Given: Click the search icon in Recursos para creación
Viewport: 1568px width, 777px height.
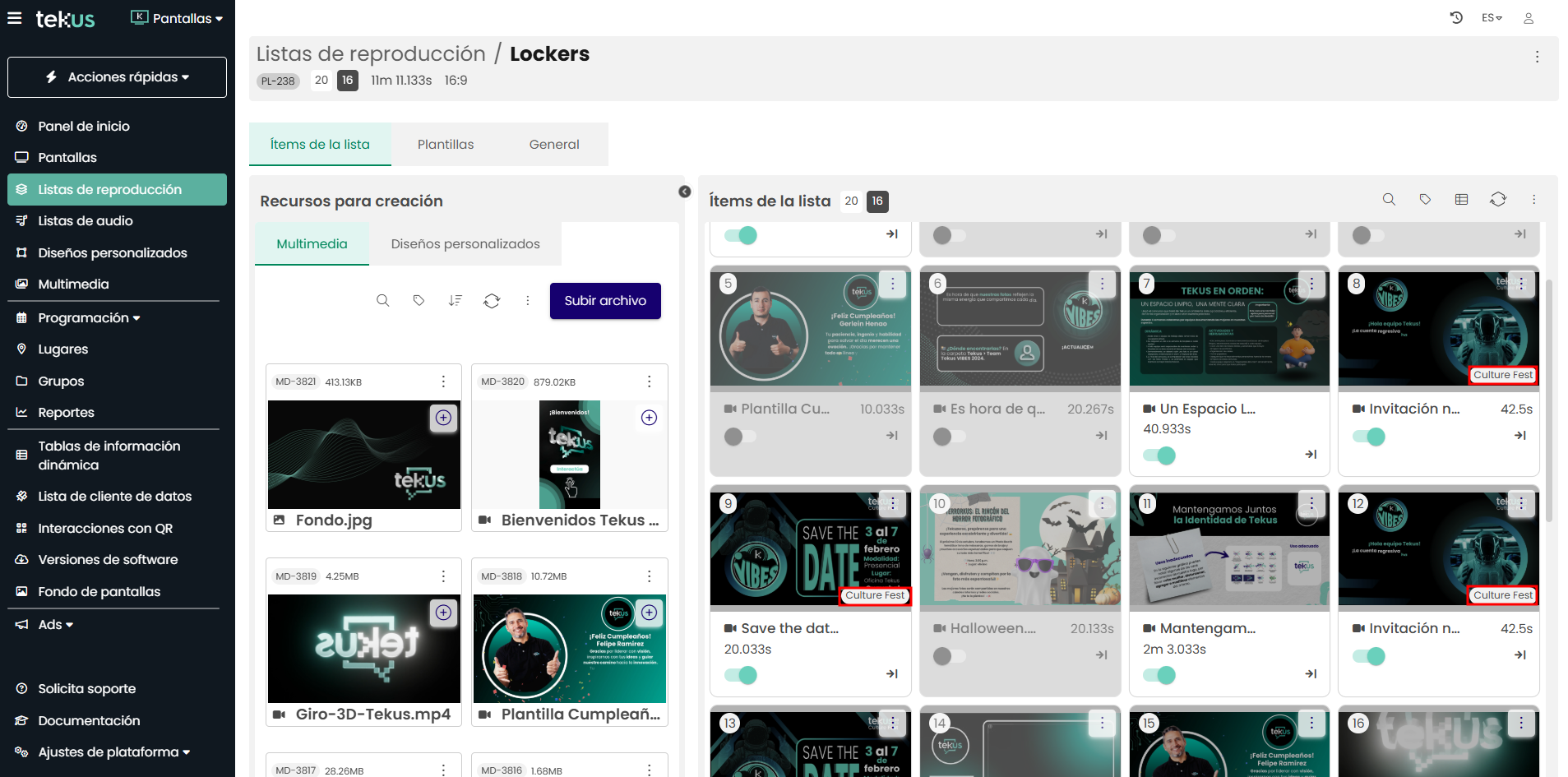Looking at the screenshot, I should (x=382, y=301).
